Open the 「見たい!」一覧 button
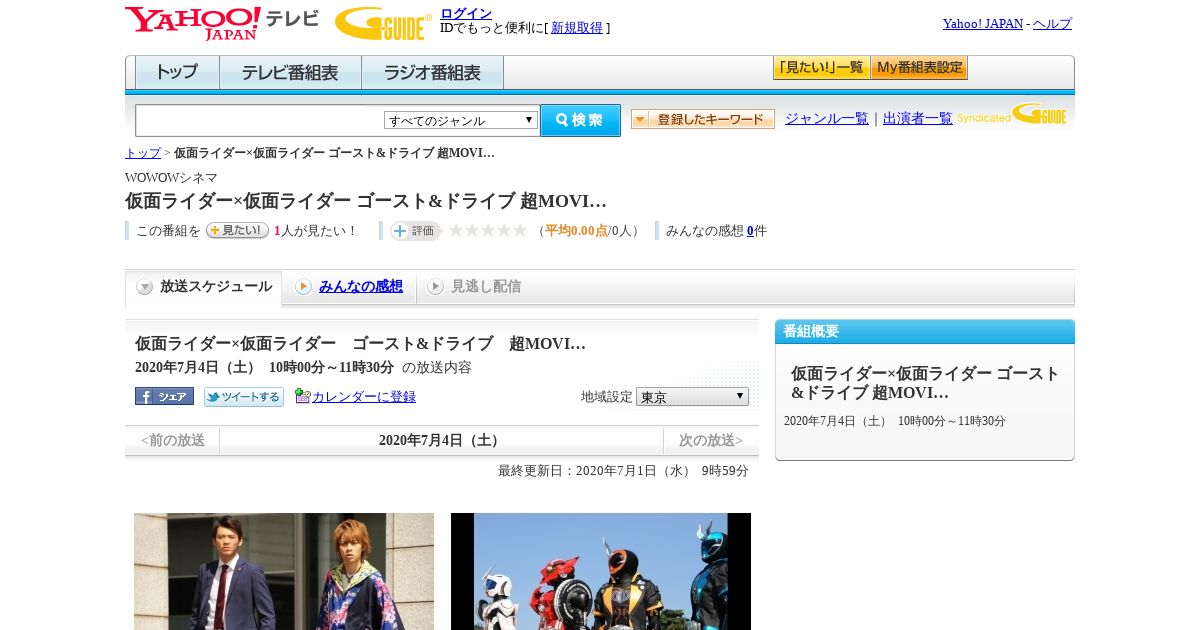Screen dimensions: 1200x630 point(821,68)
